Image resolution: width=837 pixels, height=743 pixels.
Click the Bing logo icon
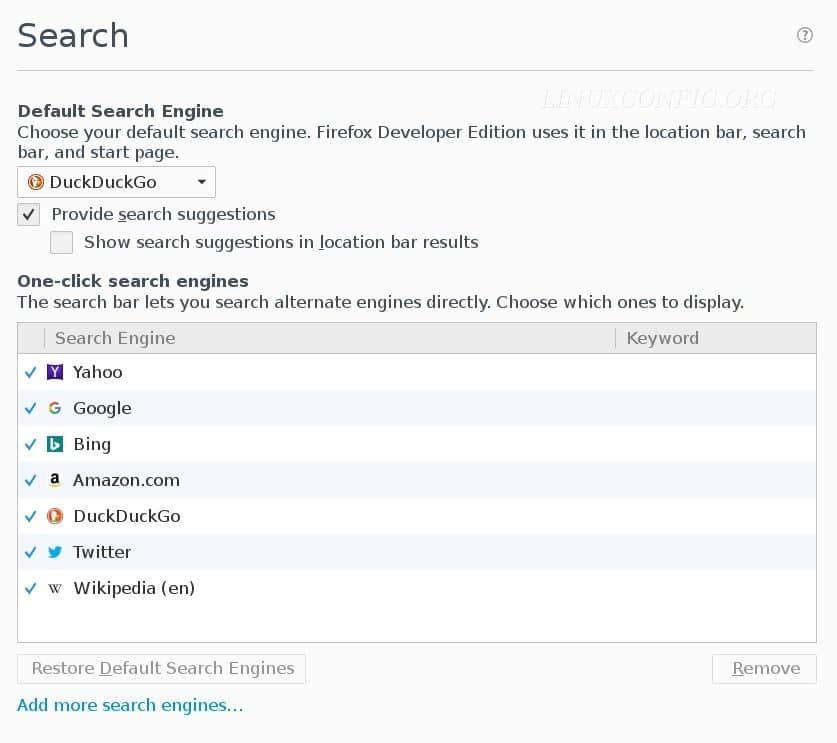[55, 444]
